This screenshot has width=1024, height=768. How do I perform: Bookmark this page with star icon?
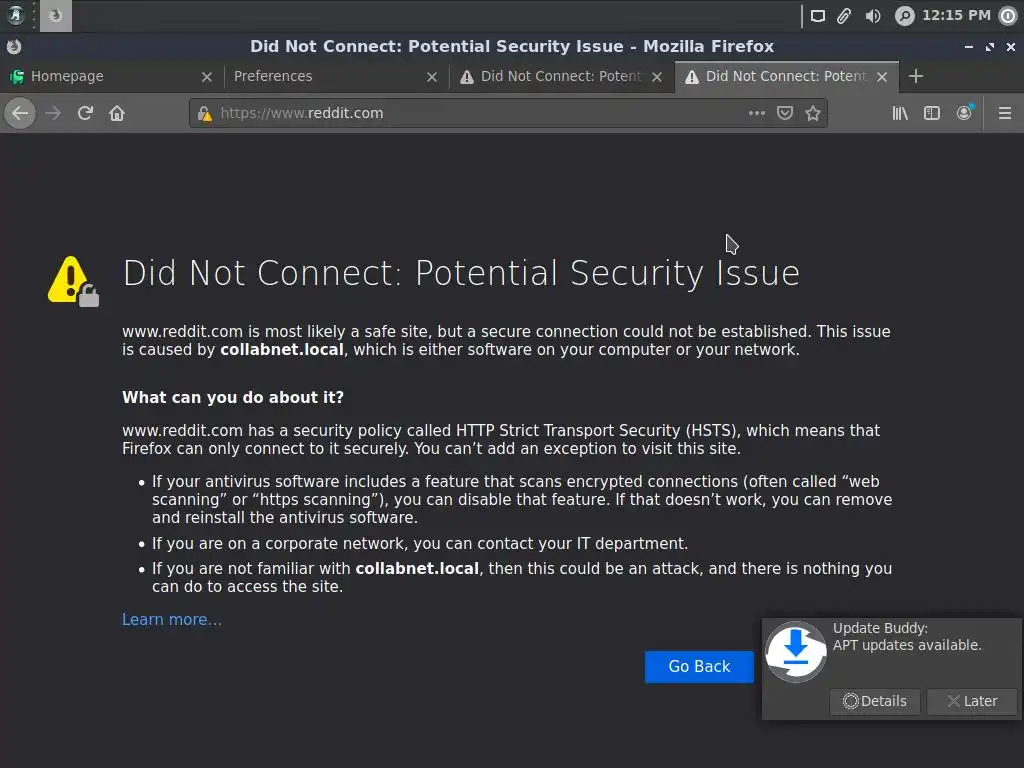pos(813,113)
